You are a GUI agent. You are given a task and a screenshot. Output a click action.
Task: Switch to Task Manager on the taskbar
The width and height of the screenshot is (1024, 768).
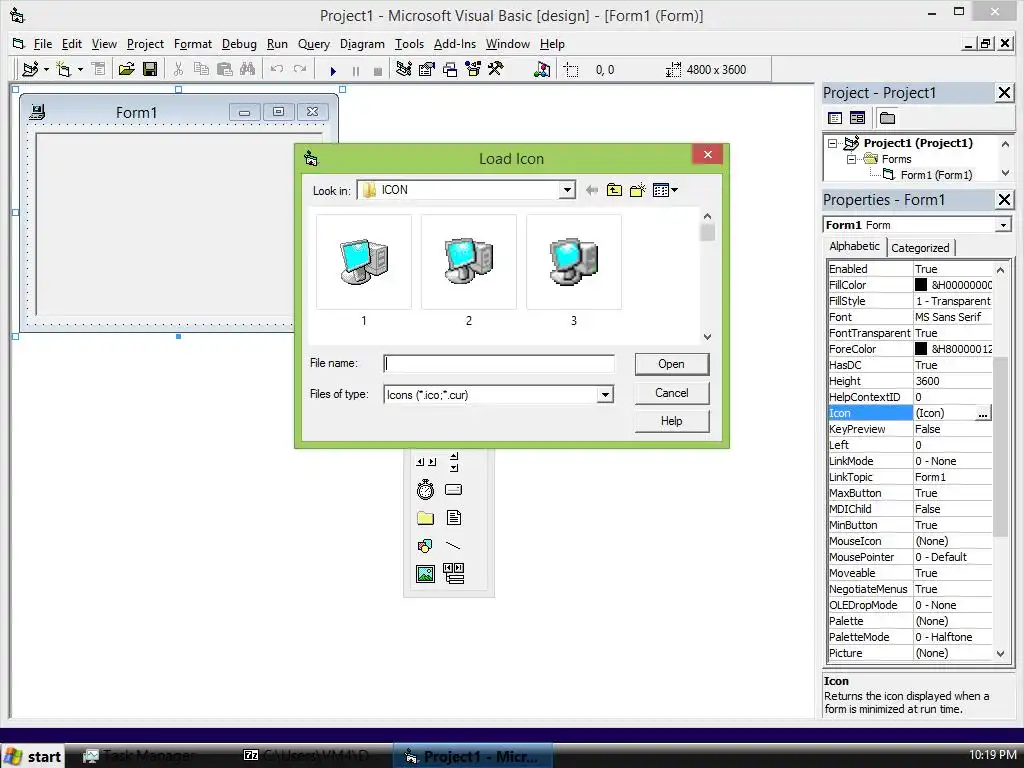(x=140, y=756)
